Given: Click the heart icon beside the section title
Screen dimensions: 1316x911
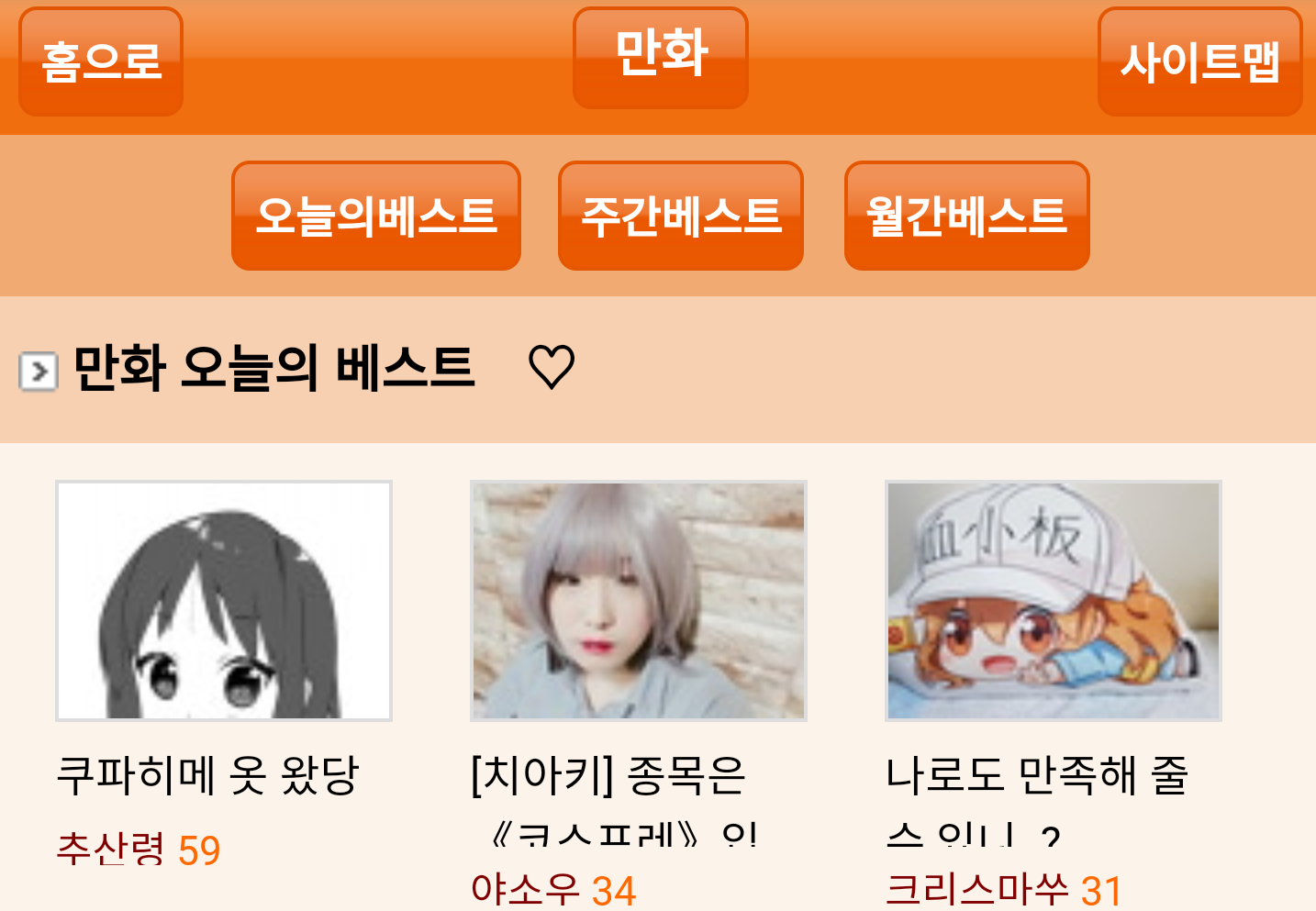Looking at the screenshot, I should coord(552,367).
